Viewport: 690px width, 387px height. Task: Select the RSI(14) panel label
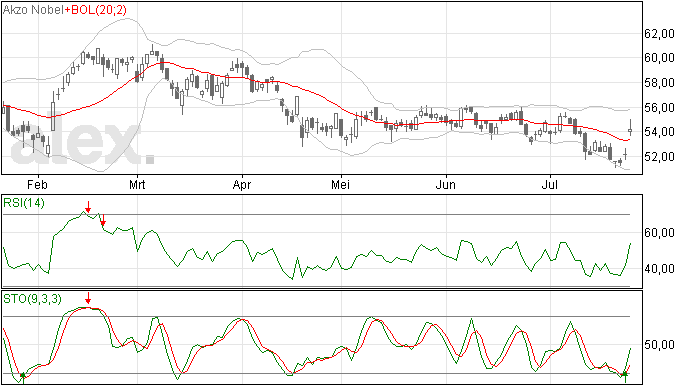pos(24,203)
